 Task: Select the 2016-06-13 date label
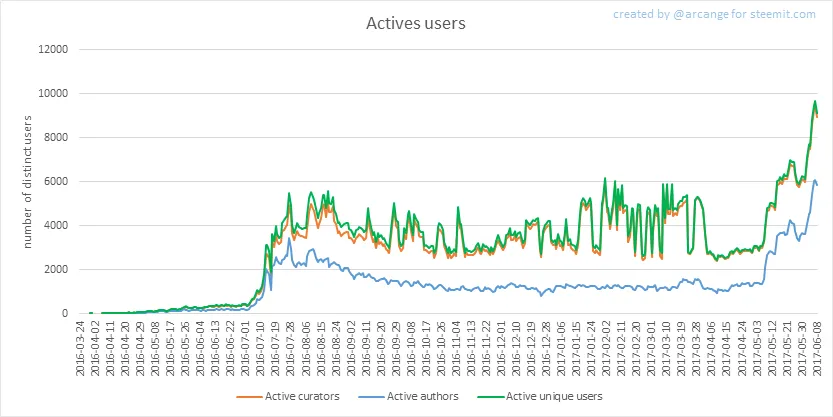(216, 348)
